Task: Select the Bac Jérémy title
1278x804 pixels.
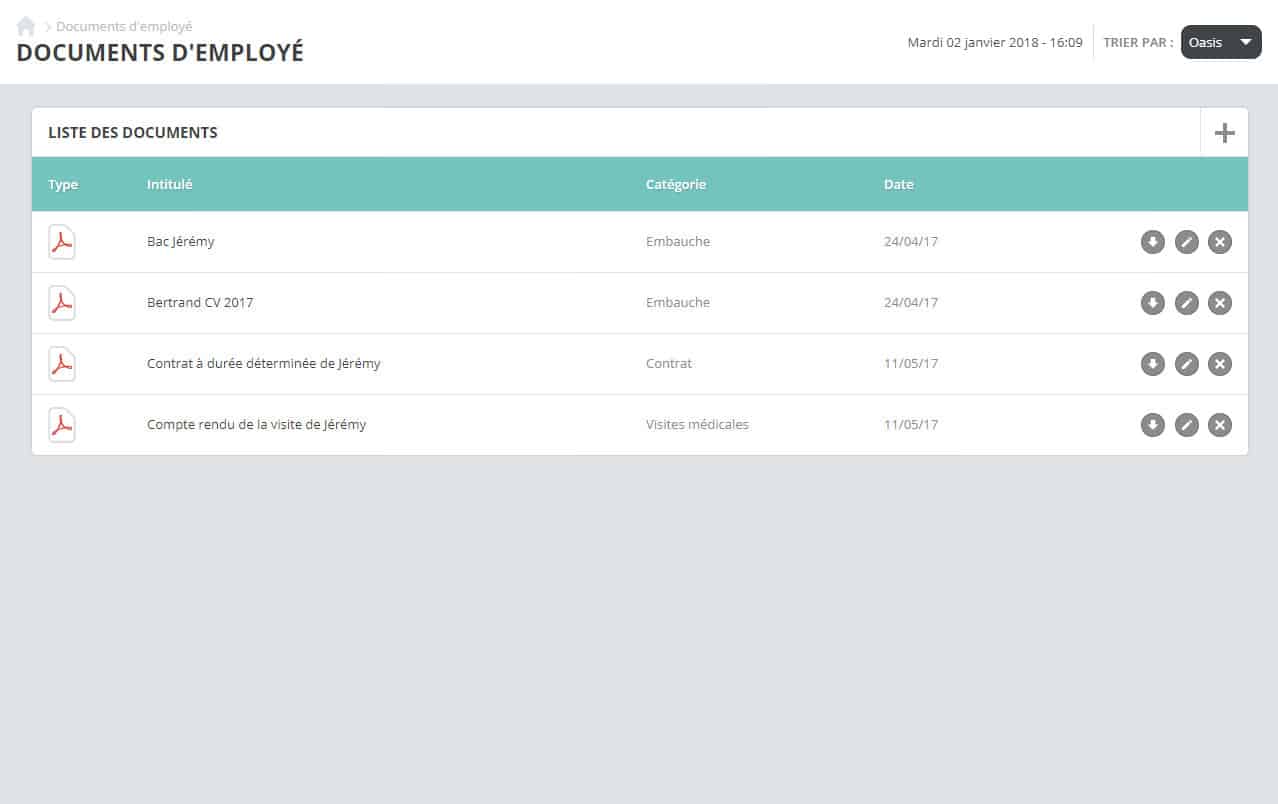Action: (181, 242)
